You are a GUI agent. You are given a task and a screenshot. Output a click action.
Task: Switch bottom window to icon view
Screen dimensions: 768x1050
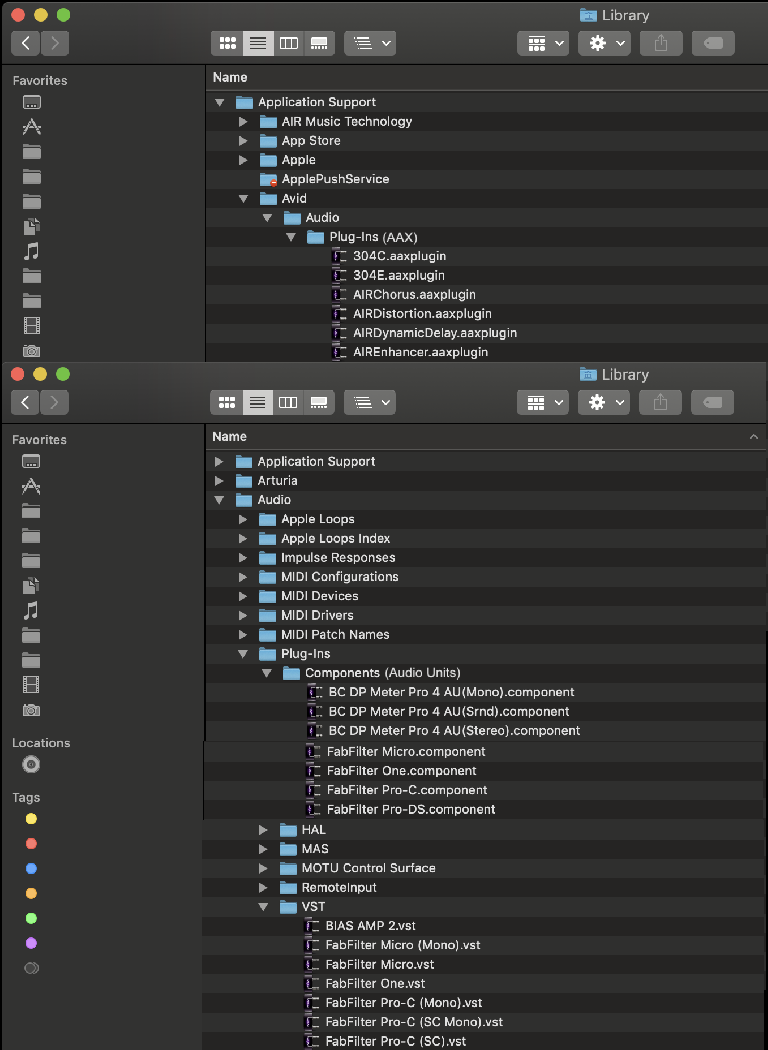[x=227, y=402]
